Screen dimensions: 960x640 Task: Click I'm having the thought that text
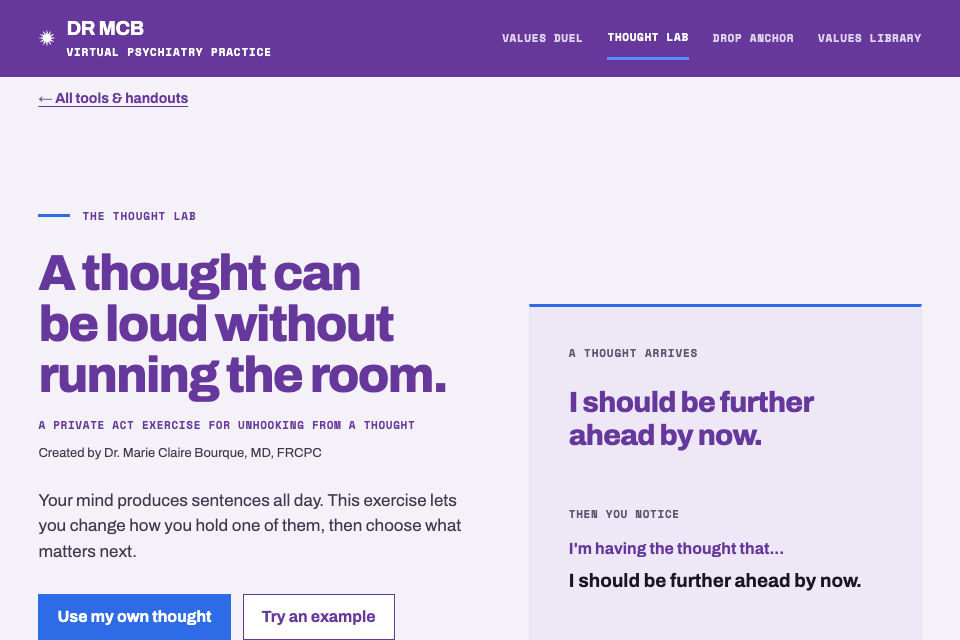(676, 548)
